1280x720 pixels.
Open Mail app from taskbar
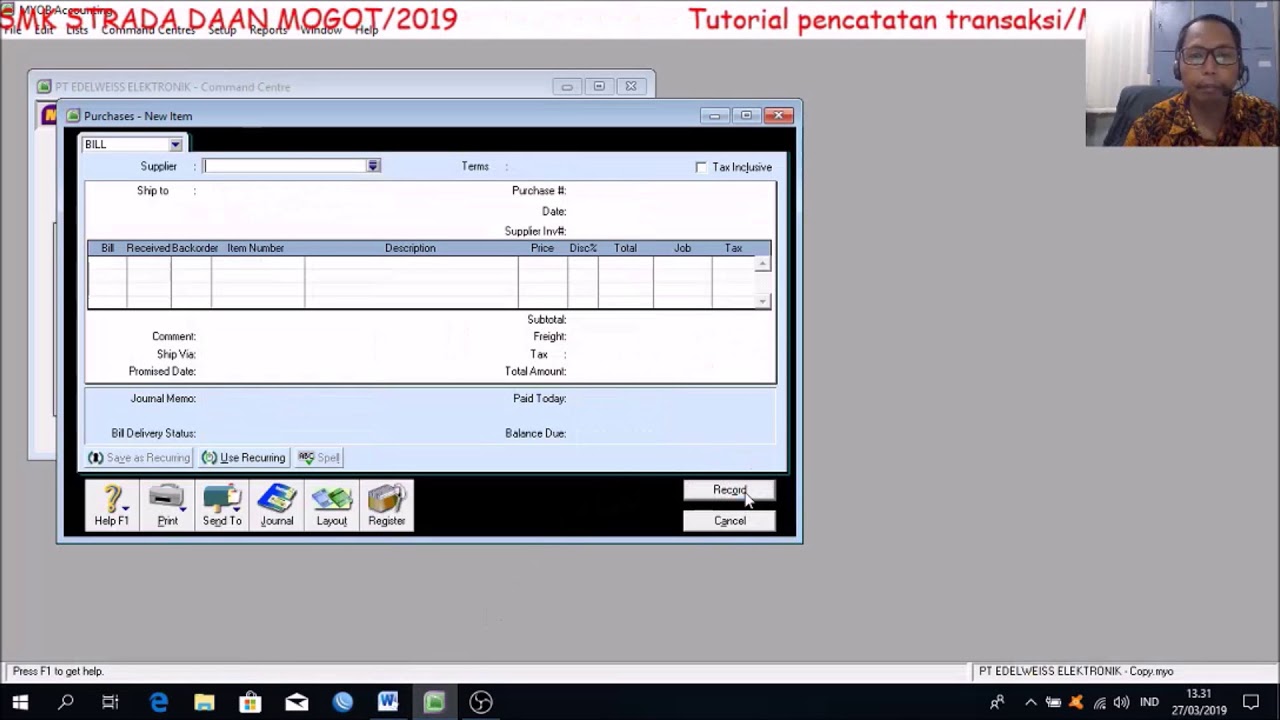(296, 702)
